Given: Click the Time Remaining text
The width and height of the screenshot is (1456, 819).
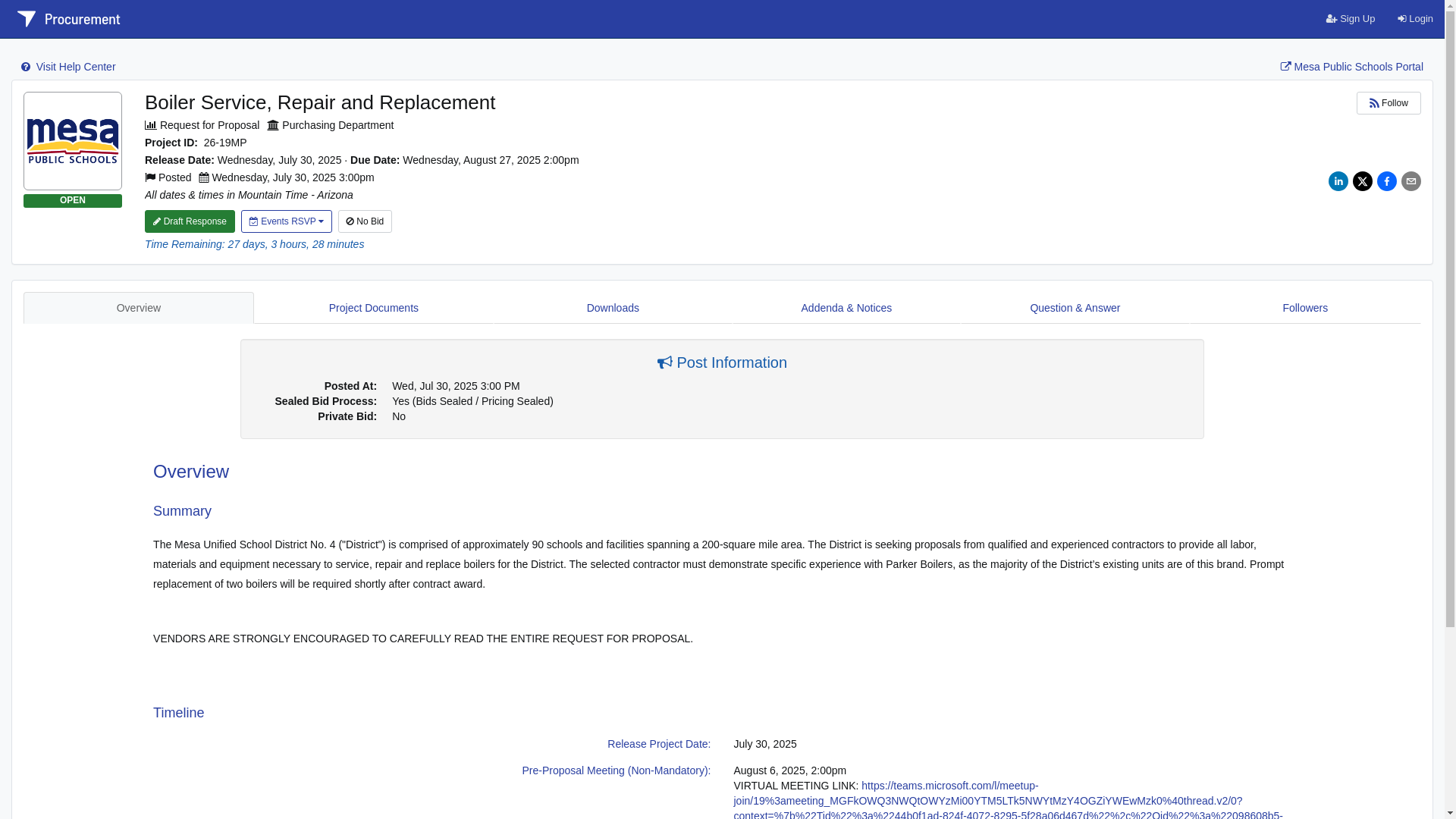Looking at the screenshot, I should [x=255, y=244].
